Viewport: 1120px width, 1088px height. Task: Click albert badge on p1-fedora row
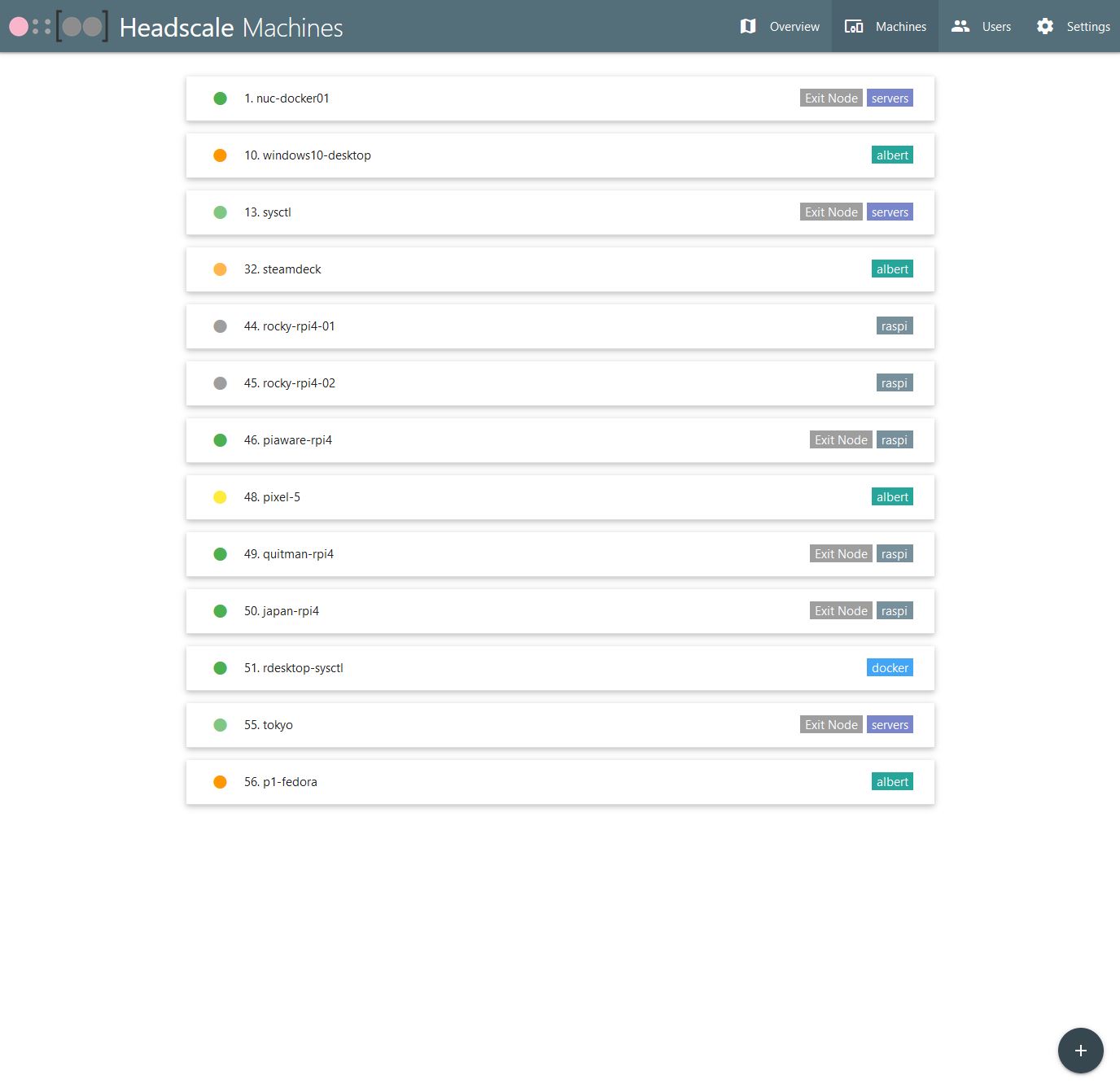(x=892, y=782)
